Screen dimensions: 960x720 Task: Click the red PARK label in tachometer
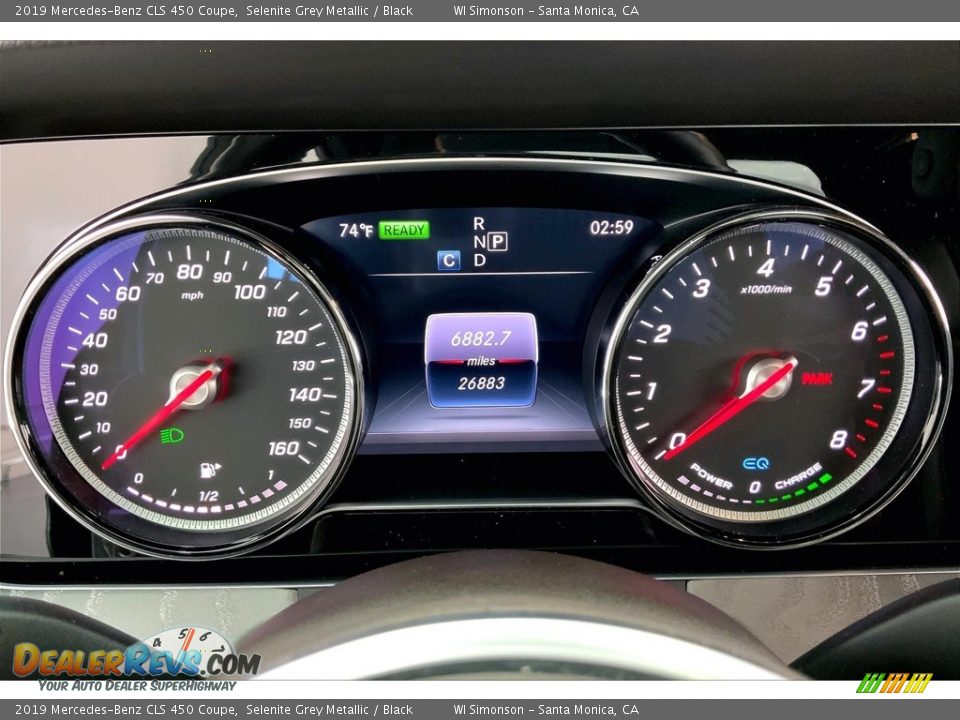point(817,379)
